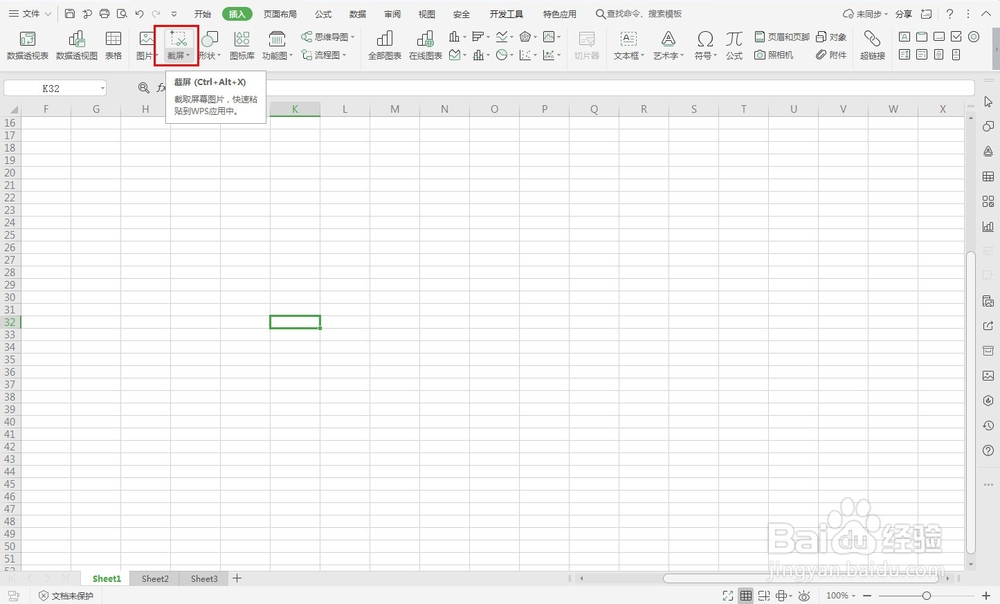Insert an equation (公式 pi icon)
This screenshot has height=604, width=1000.
[x=734, y=45]
